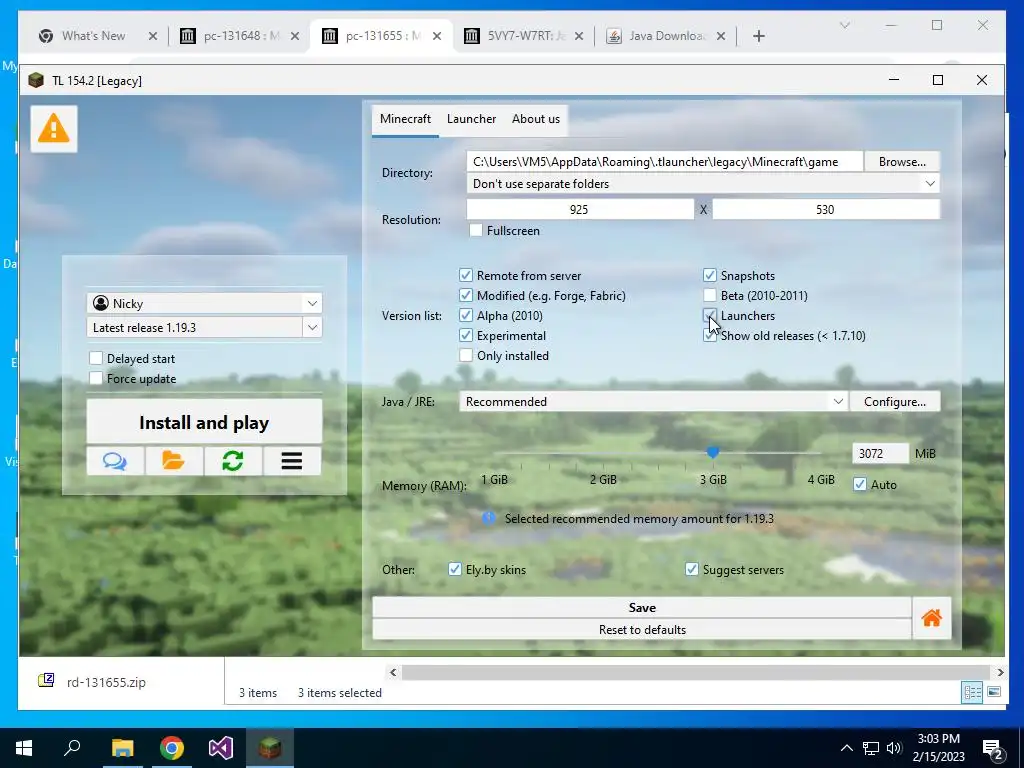Image resolution: width=1024 pixels, height=768 pixels.
Task: Expand the Nicky account dropdown
Action: click(x=312, y=303)
